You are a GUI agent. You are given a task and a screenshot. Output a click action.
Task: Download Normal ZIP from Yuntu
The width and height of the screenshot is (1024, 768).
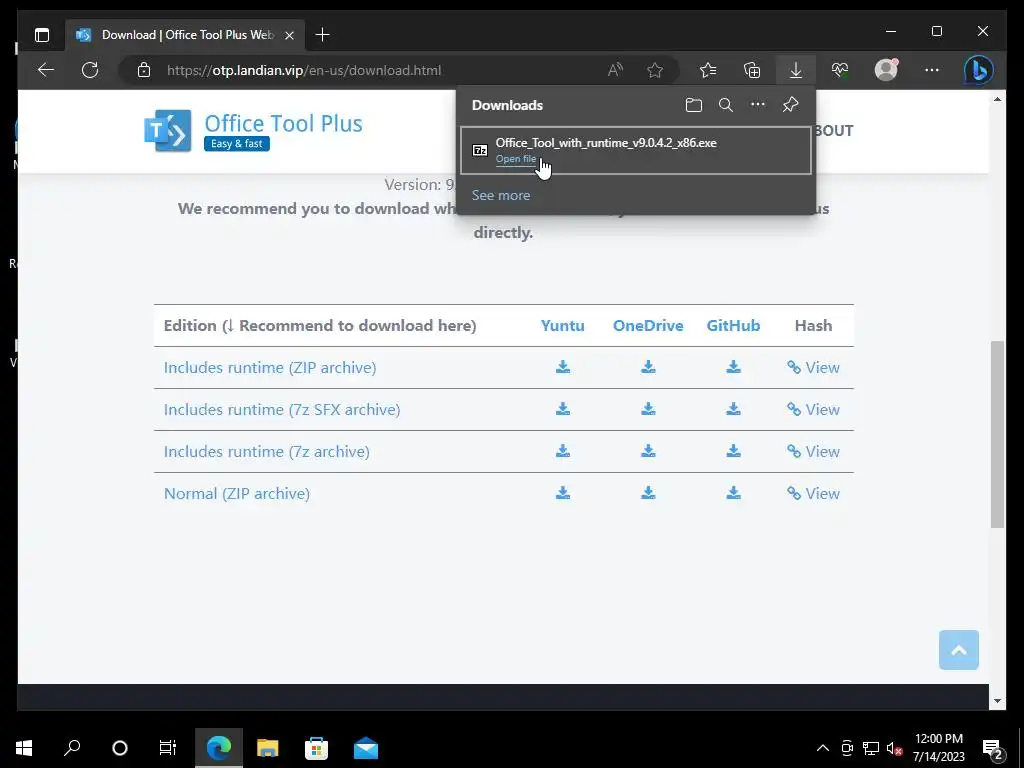tap(563, 492)
